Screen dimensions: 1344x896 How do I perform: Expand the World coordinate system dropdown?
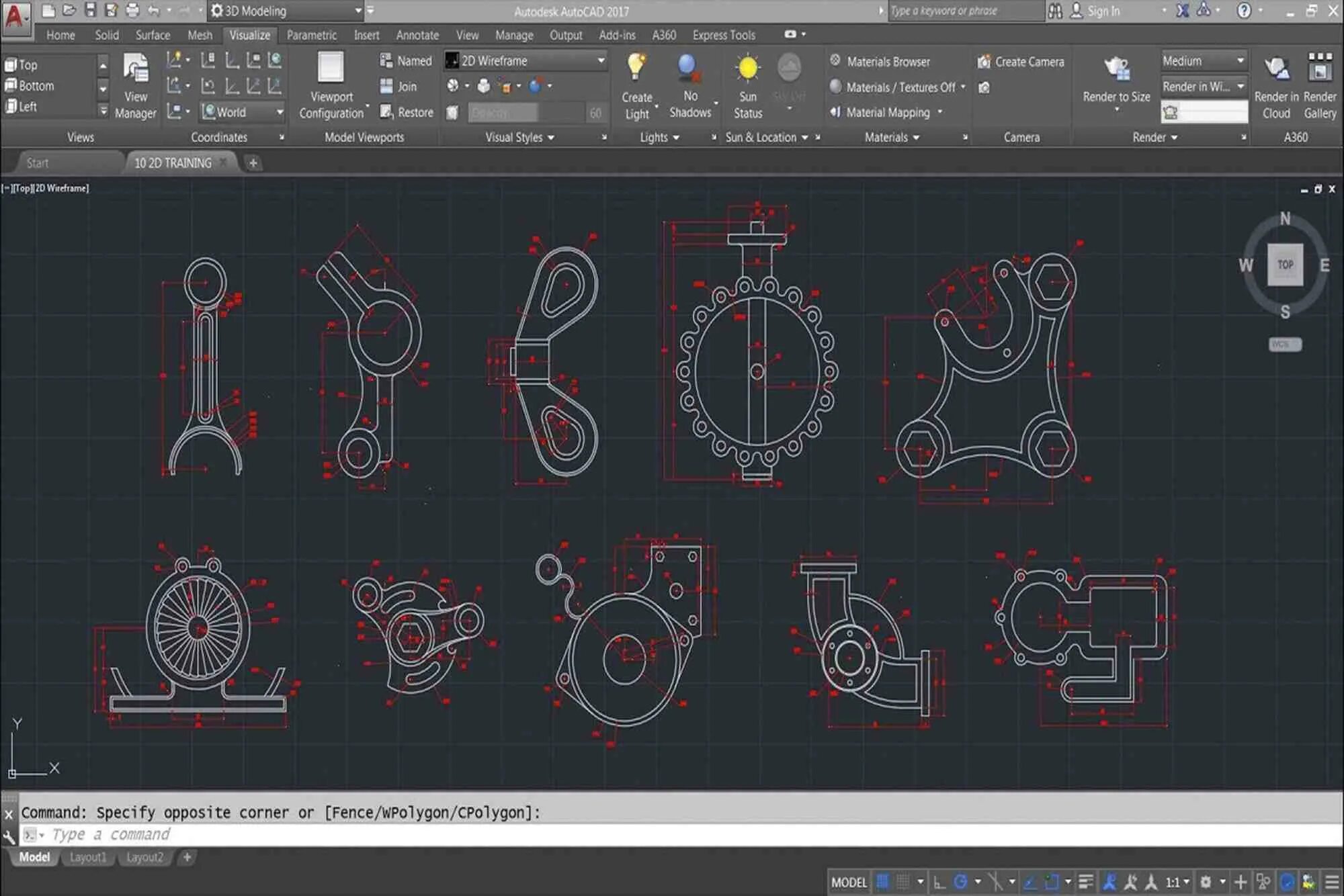(280, 112)
